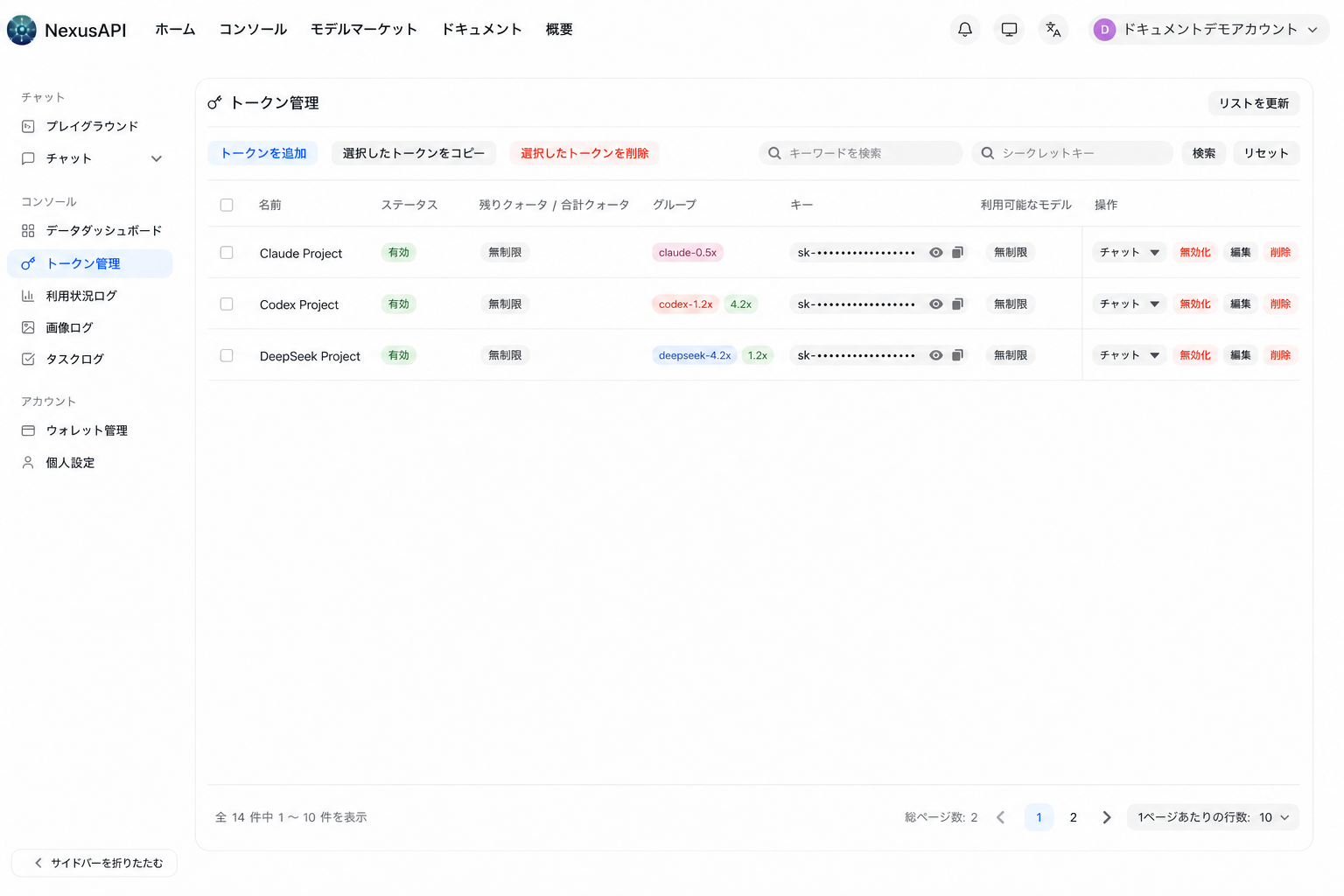This screenshot has width=1344, height=896.
Task: Copy the DeepSeek Project key with copy icon
Action: (957, 355)
